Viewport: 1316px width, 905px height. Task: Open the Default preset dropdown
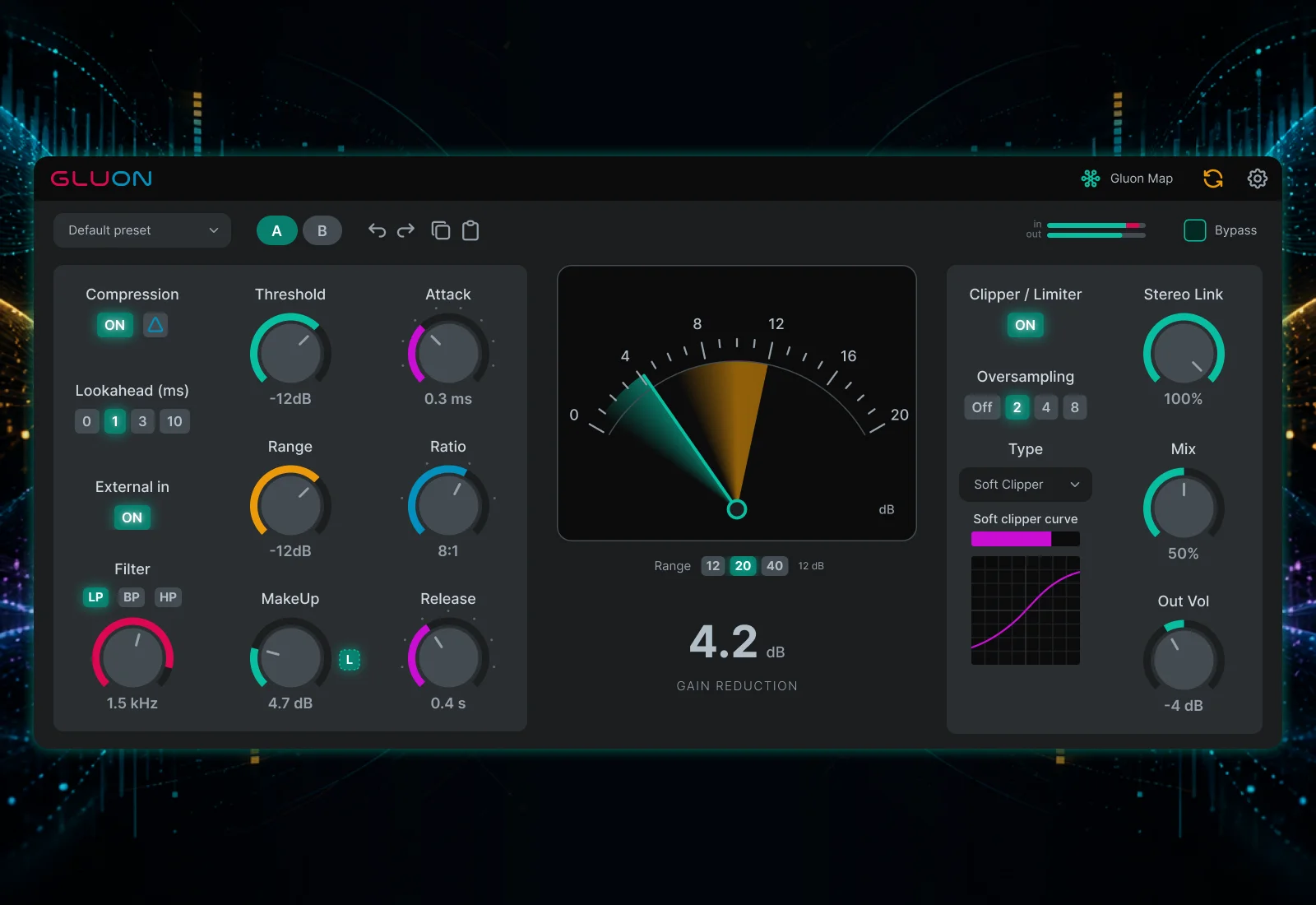pos(142,230)
